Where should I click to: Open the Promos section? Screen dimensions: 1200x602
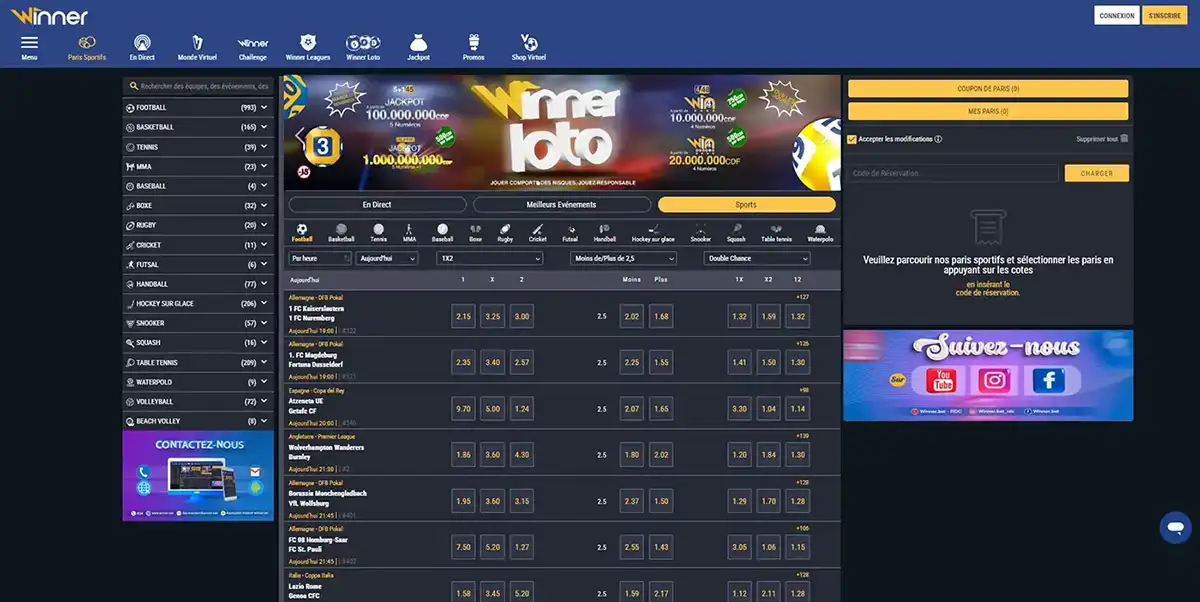(474, 46)
